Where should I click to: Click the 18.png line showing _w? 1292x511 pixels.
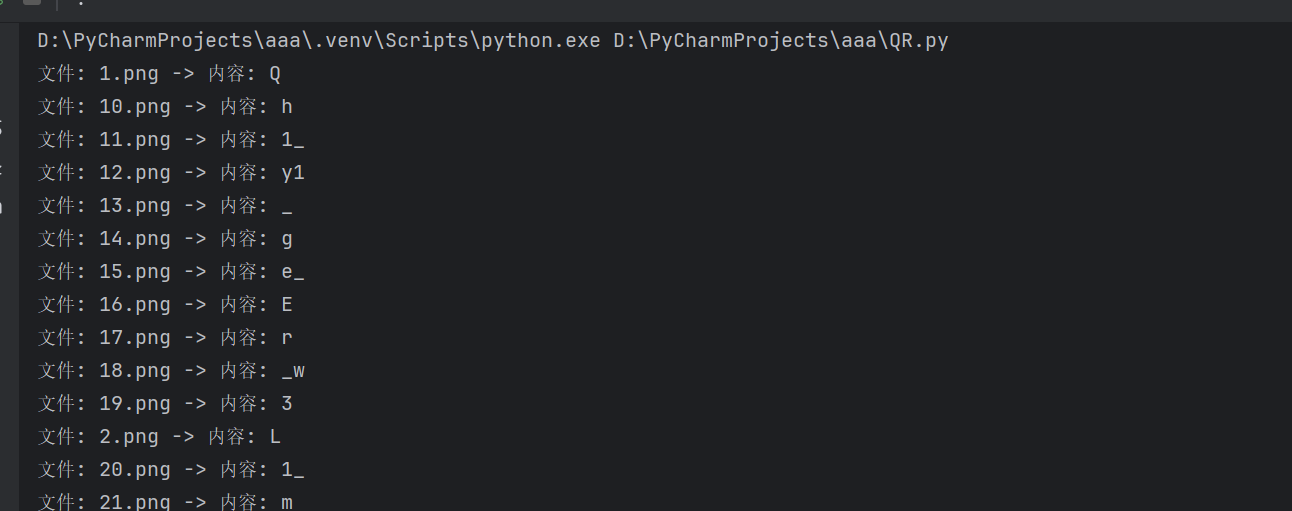coord(171,371)
